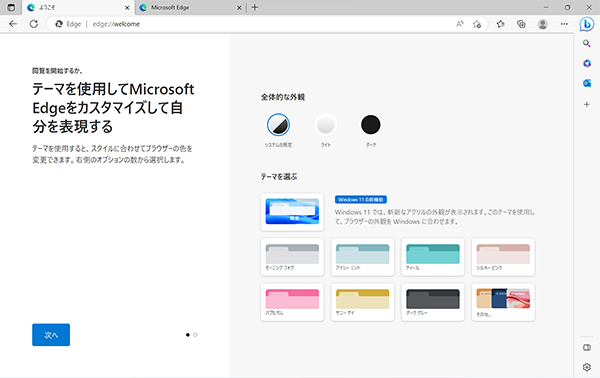The width and height of the screenshot is (600, 378).
Task: Click the Read aloud icon in address bar
Action: [460, 24]
